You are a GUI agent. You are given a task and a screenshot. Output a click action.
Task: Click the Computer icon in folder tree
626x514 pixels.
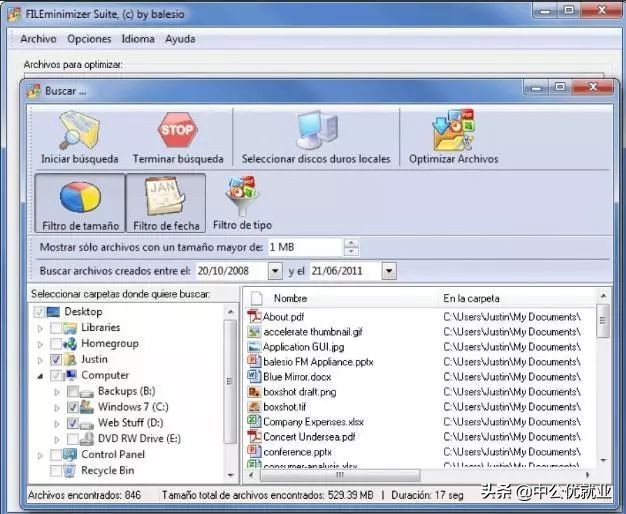[70, 375]
